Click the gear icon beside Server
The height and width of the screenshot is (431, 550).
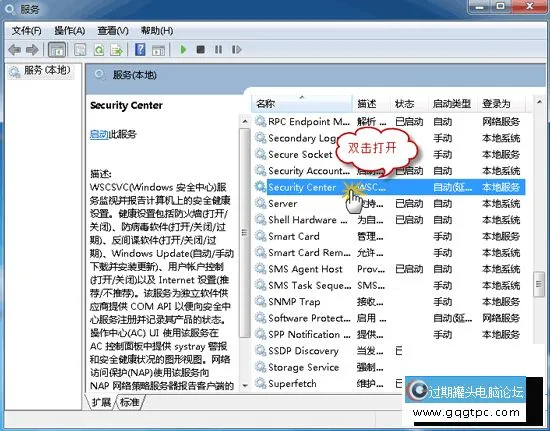click(x=260, y=203)
